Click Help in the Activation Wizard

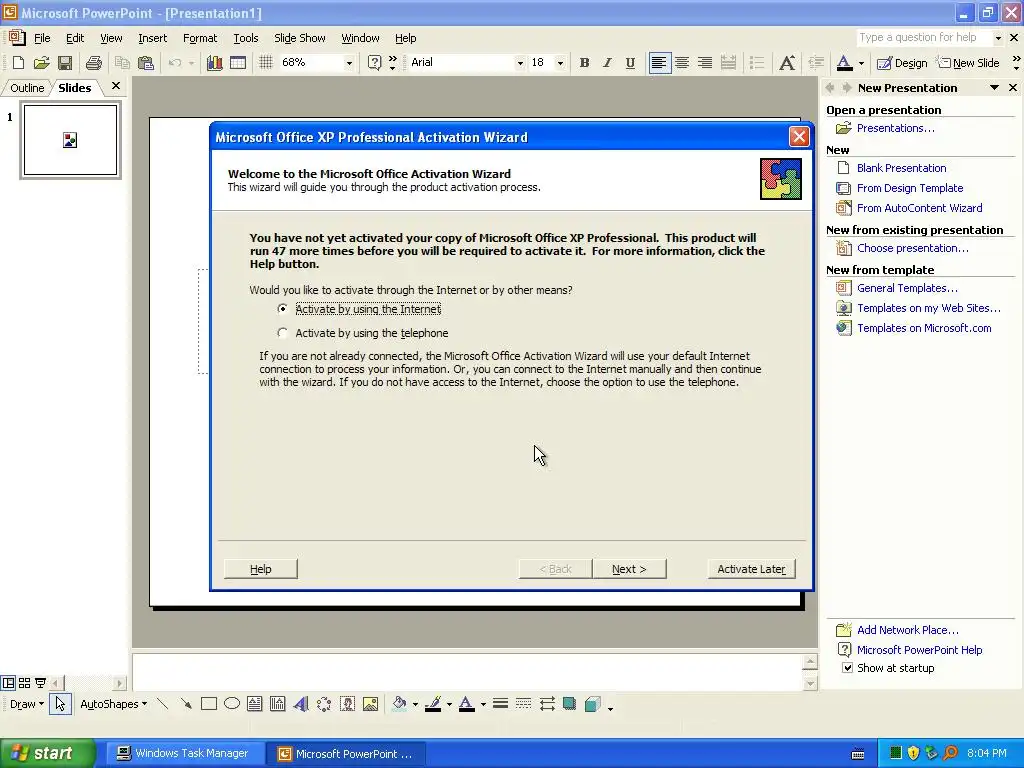click(x=261, y=569)
